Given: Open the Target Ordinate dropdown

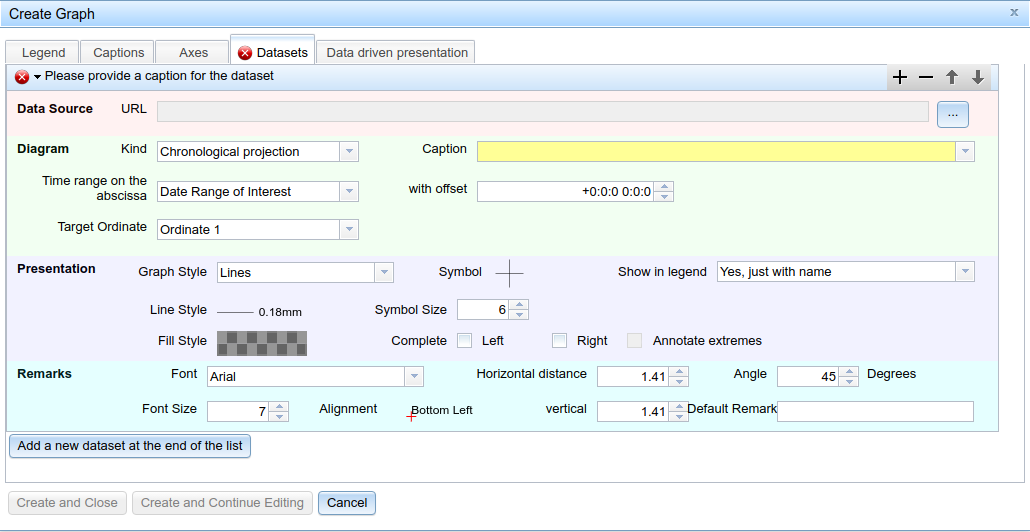Looking at the screenshot, I should (349, 230).
